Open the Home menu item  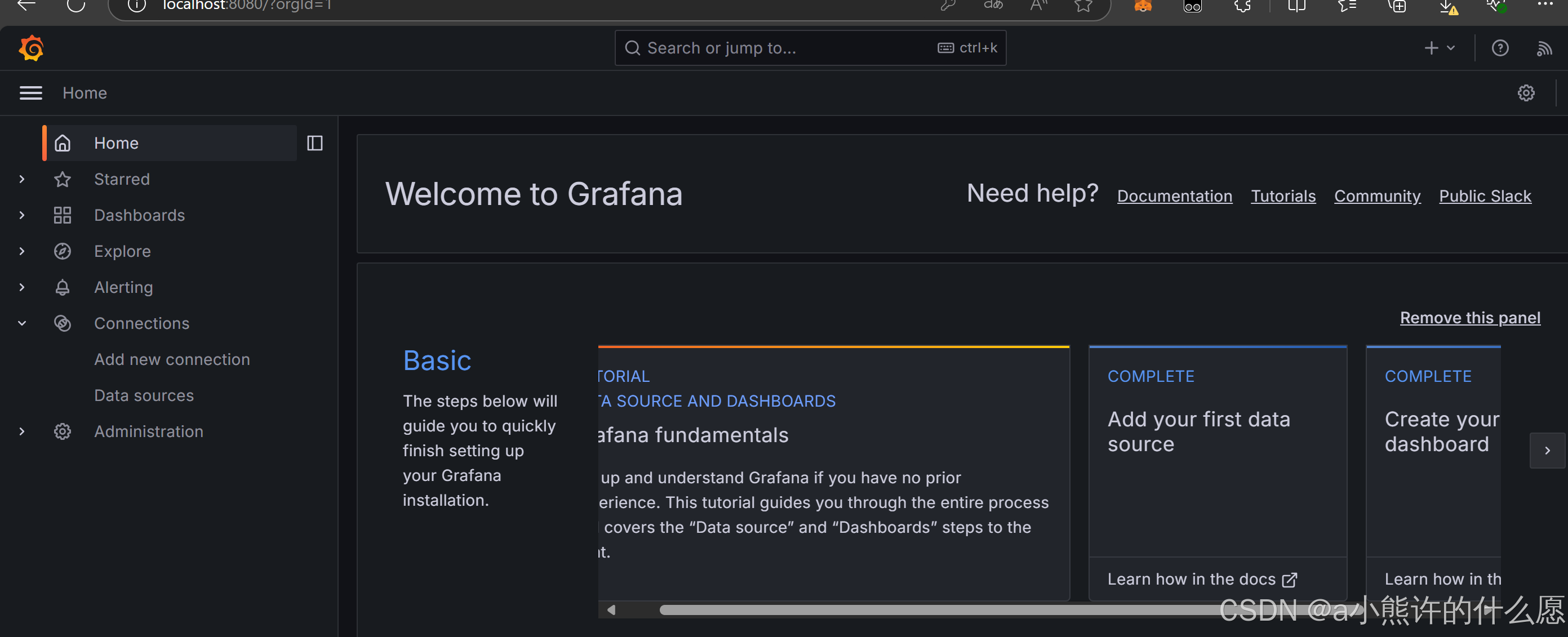coord(170,143)
